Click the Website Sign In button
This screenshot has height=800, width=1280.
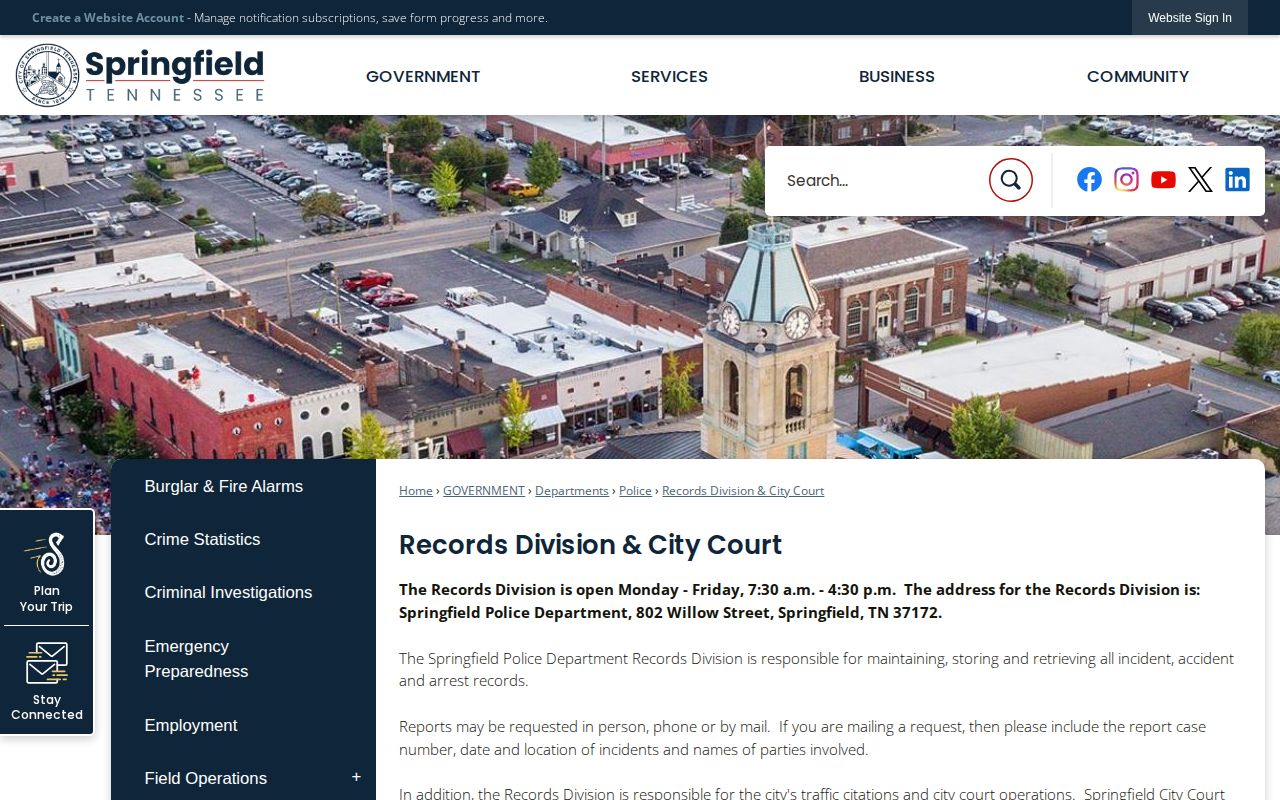click(1190, 18)
